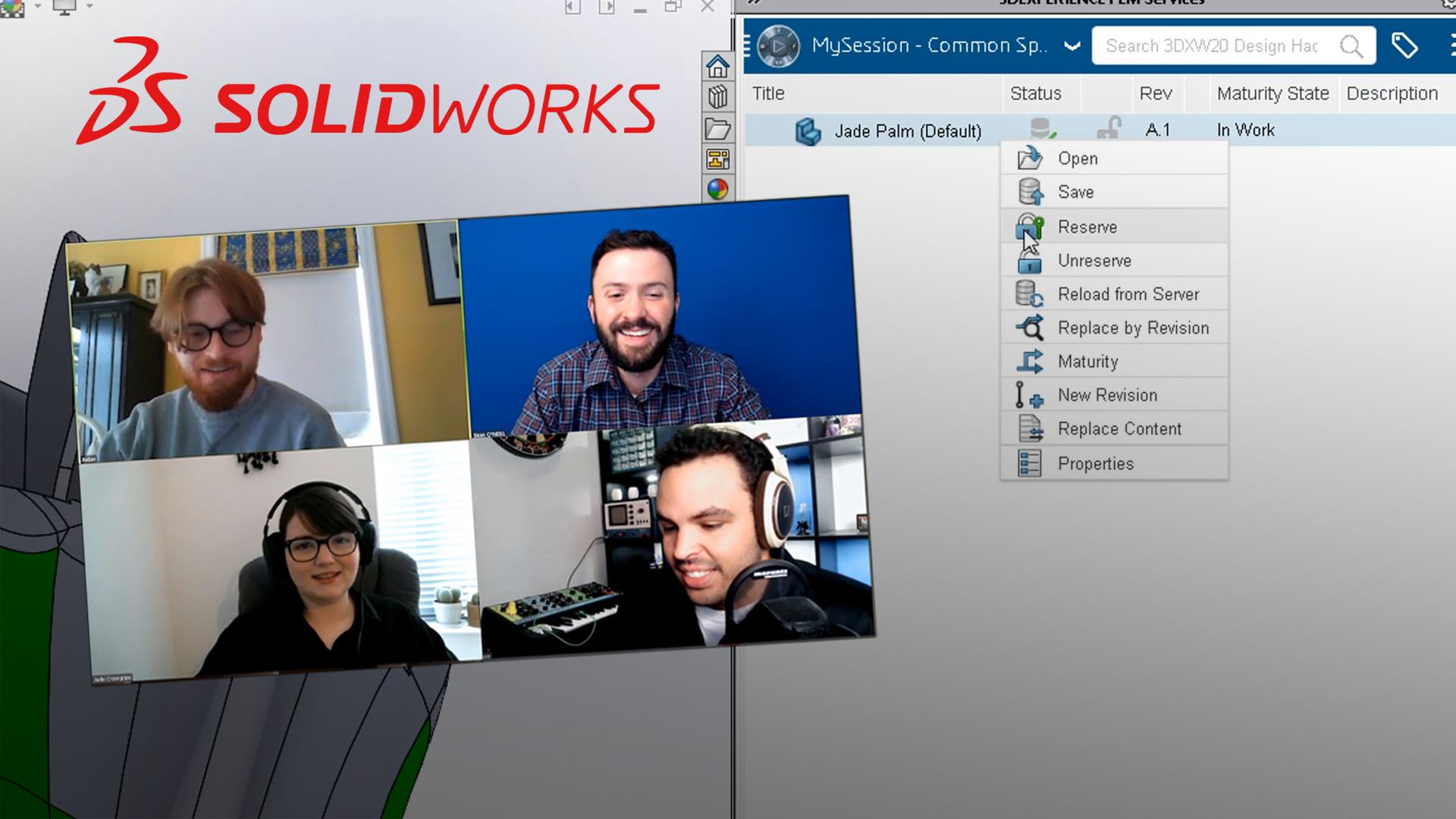Click the Reserve padlock to lock the part

coord(1087,227)
